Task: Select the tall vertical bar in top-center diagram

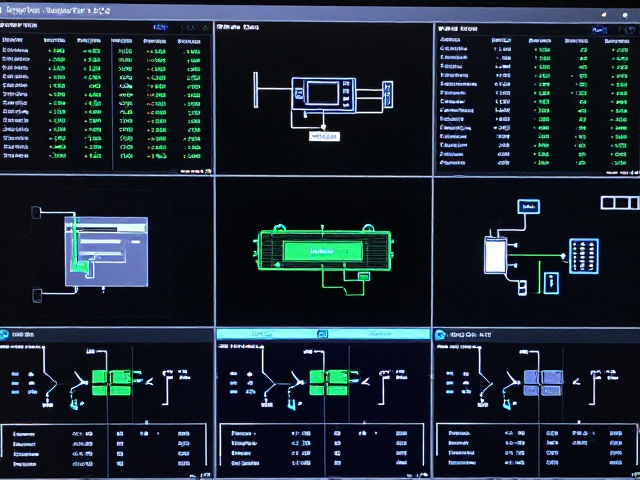Action: [x=256, y=90]
